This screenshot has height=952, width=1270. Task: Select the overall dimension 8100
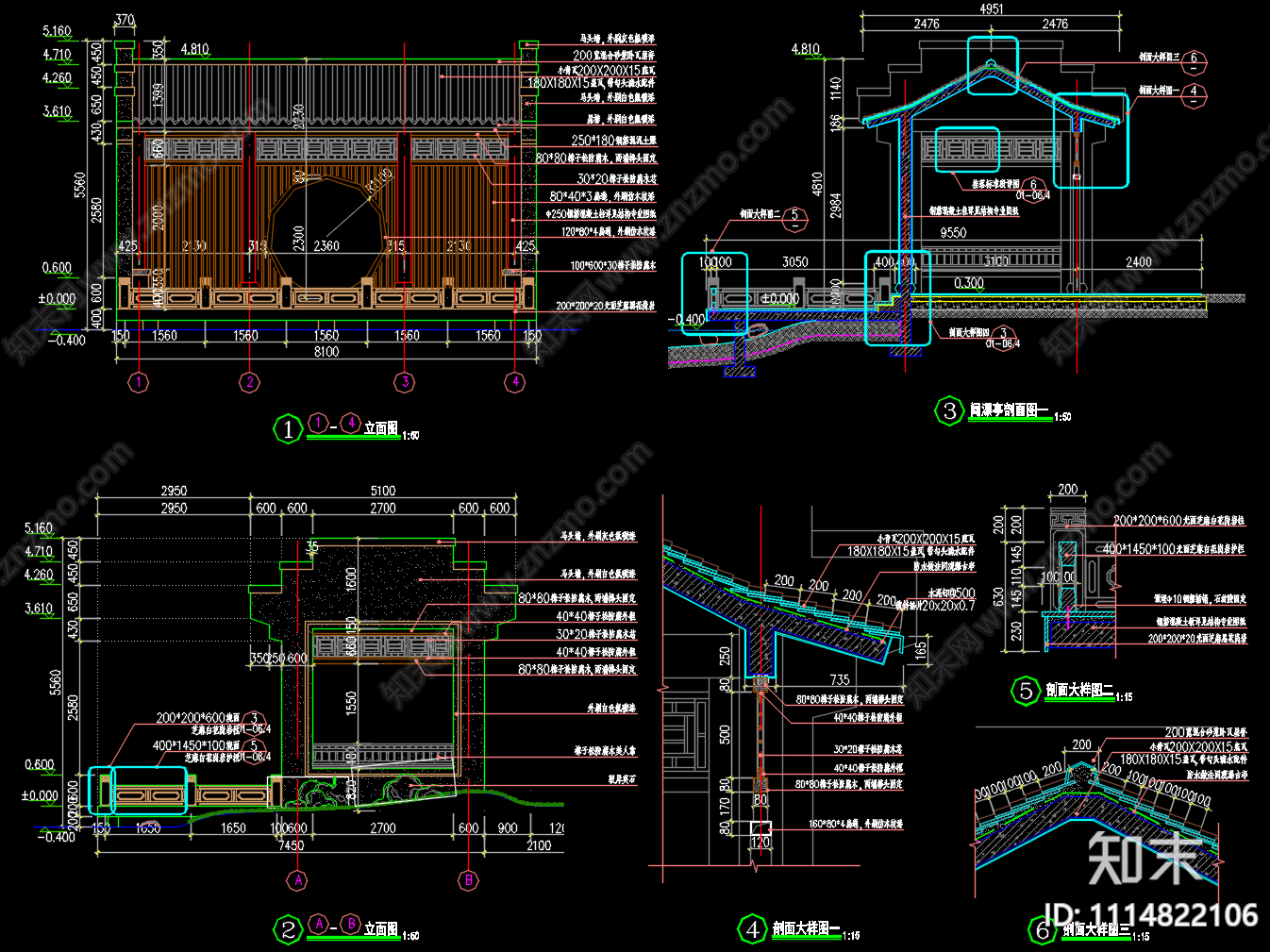click(x=326, y=352)
